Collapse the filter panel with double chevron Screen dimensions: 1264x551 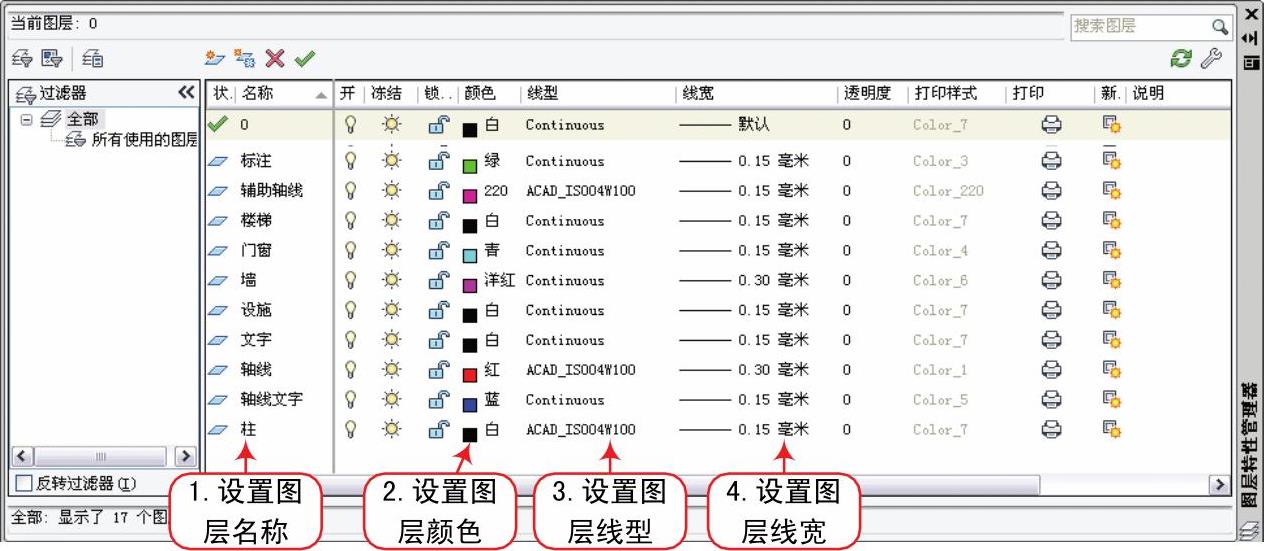point(187,92)
